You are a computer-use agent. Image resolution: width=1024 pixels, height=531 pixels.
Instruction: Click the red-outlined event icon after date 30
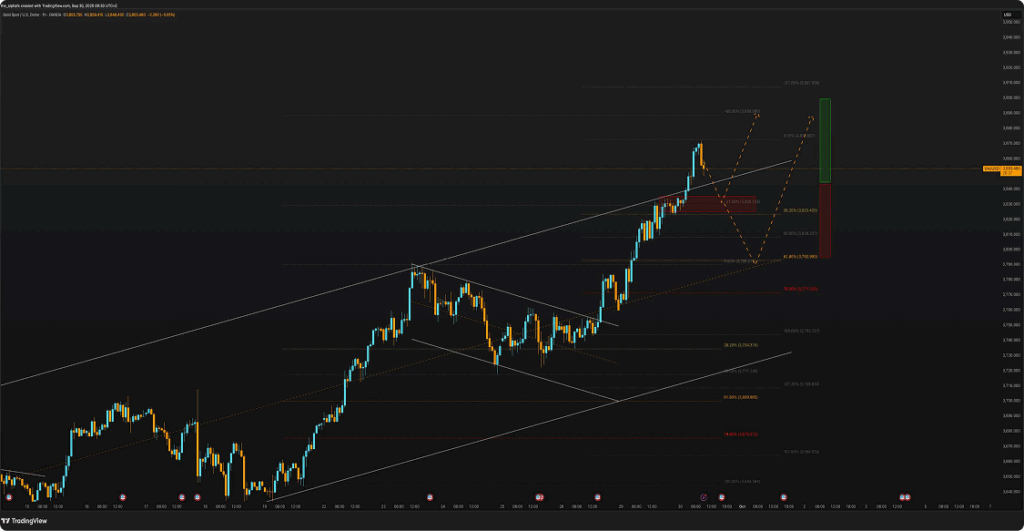[x=704, y=497]
